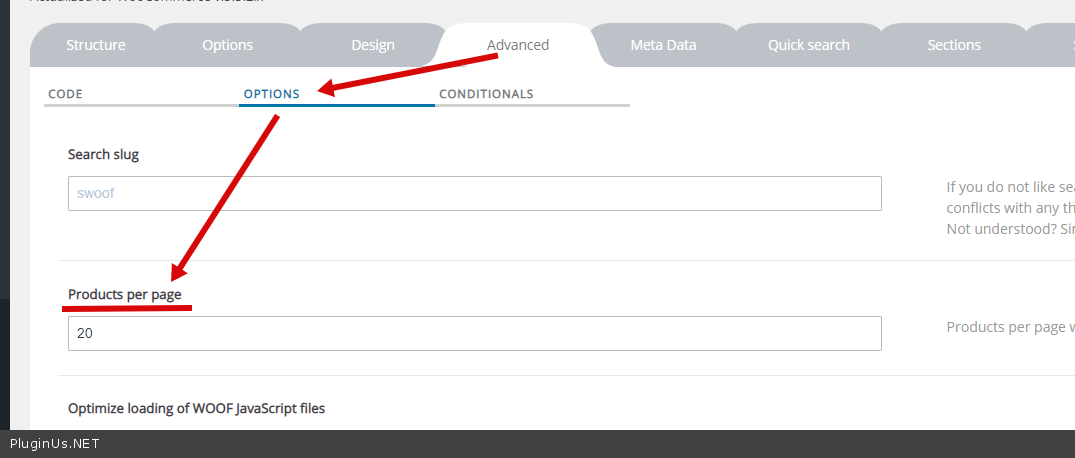Focus the Products per page field
The width and height of the screenshot is (1075, 458).
pyautogui.click(x=474, y=334)
